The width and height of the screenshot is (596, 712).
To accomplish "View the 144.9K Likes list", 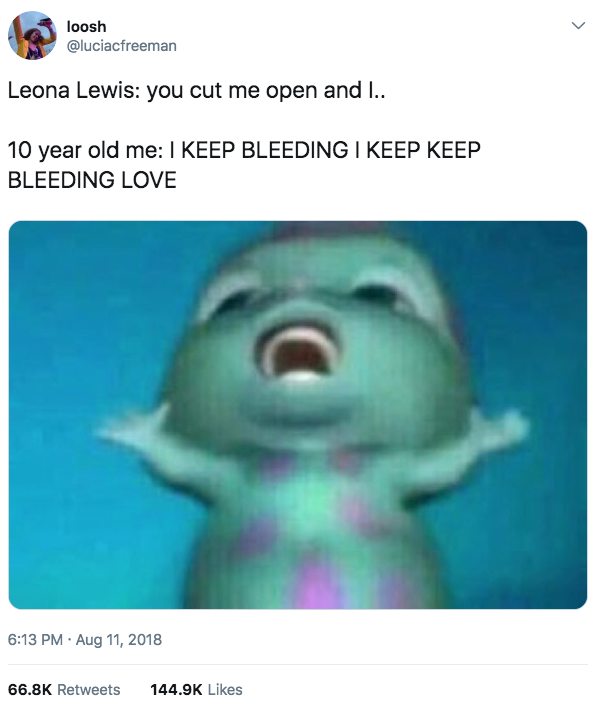I will tap(196, 689).
